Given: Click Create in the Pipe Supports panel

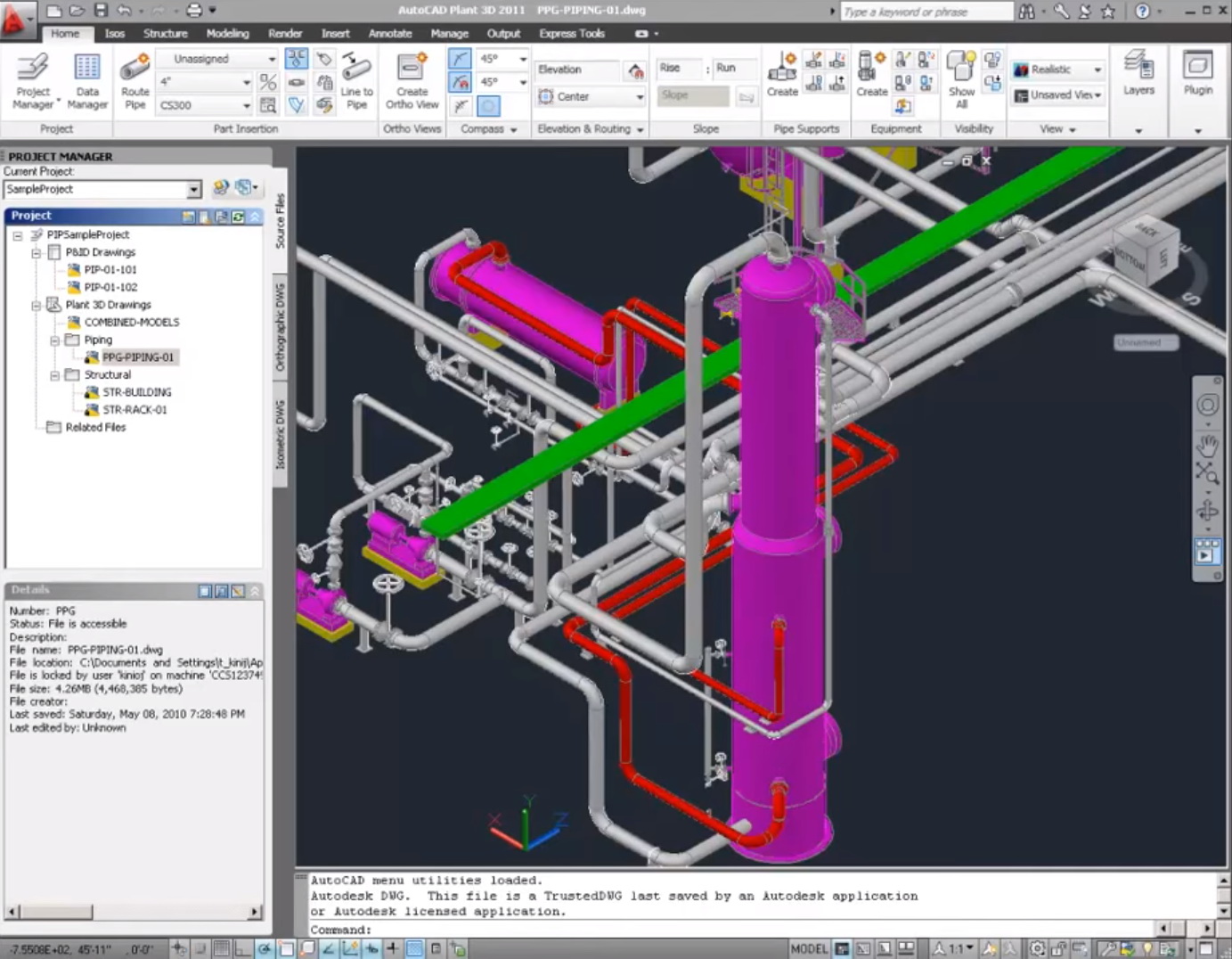Looking at the screenshot, I should (x=781, y=76).
